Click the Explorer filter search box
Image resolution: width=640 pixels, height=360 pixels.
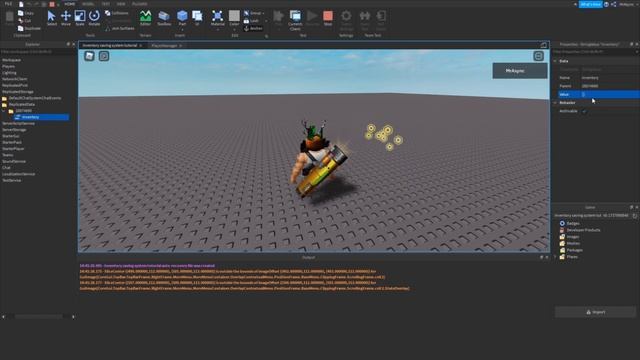38,52
